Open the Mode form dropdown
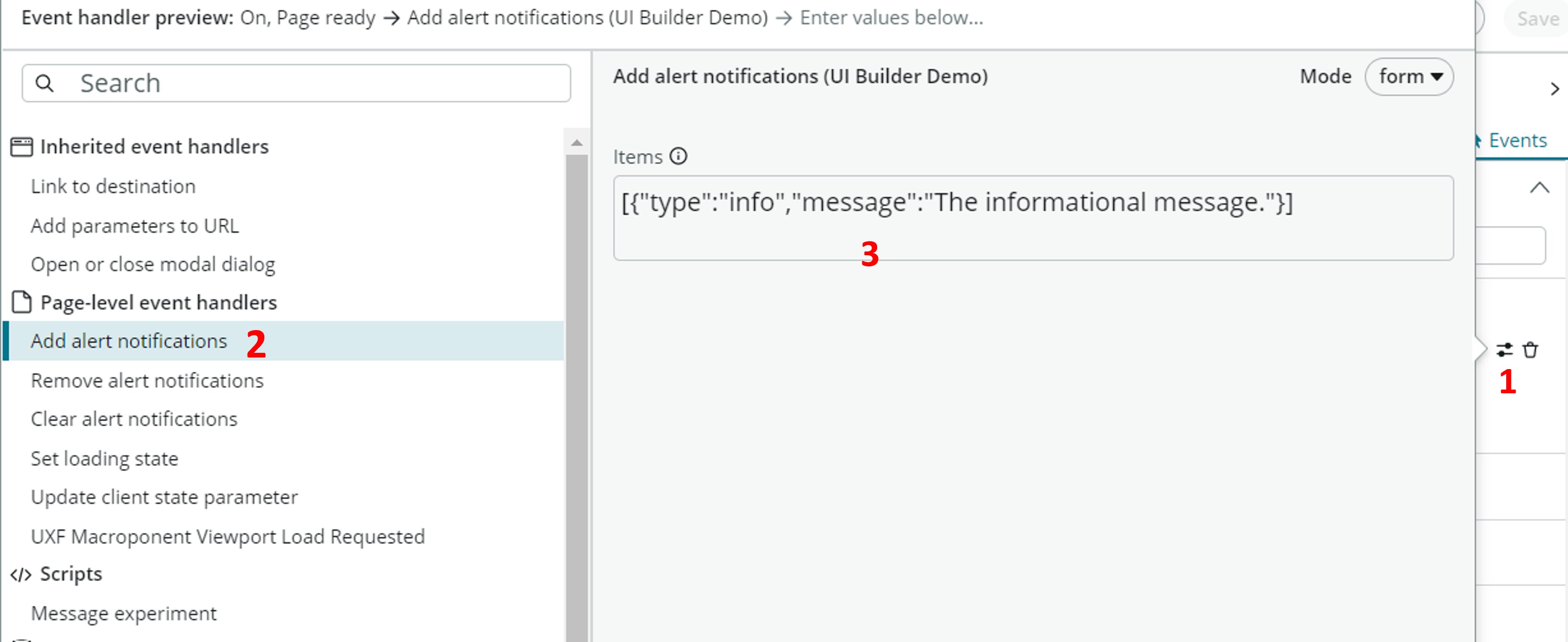1568x642 pixels. [1409, 77]
